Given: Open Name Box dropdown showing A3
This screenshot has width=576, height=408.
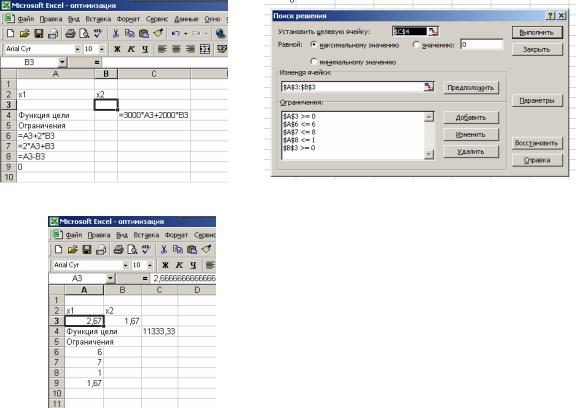Looking at the screenshot, I should coord(110,278).
